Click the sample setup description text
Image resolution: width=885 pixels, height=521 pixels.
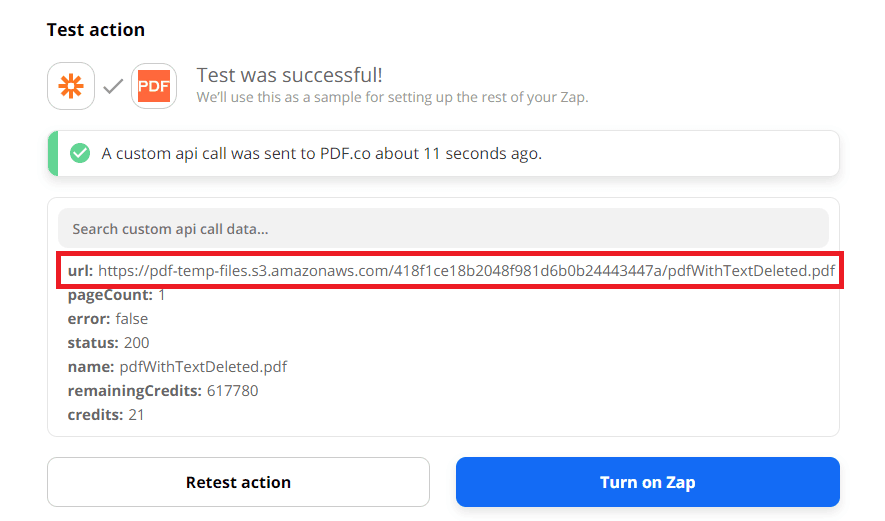(392, 98)
